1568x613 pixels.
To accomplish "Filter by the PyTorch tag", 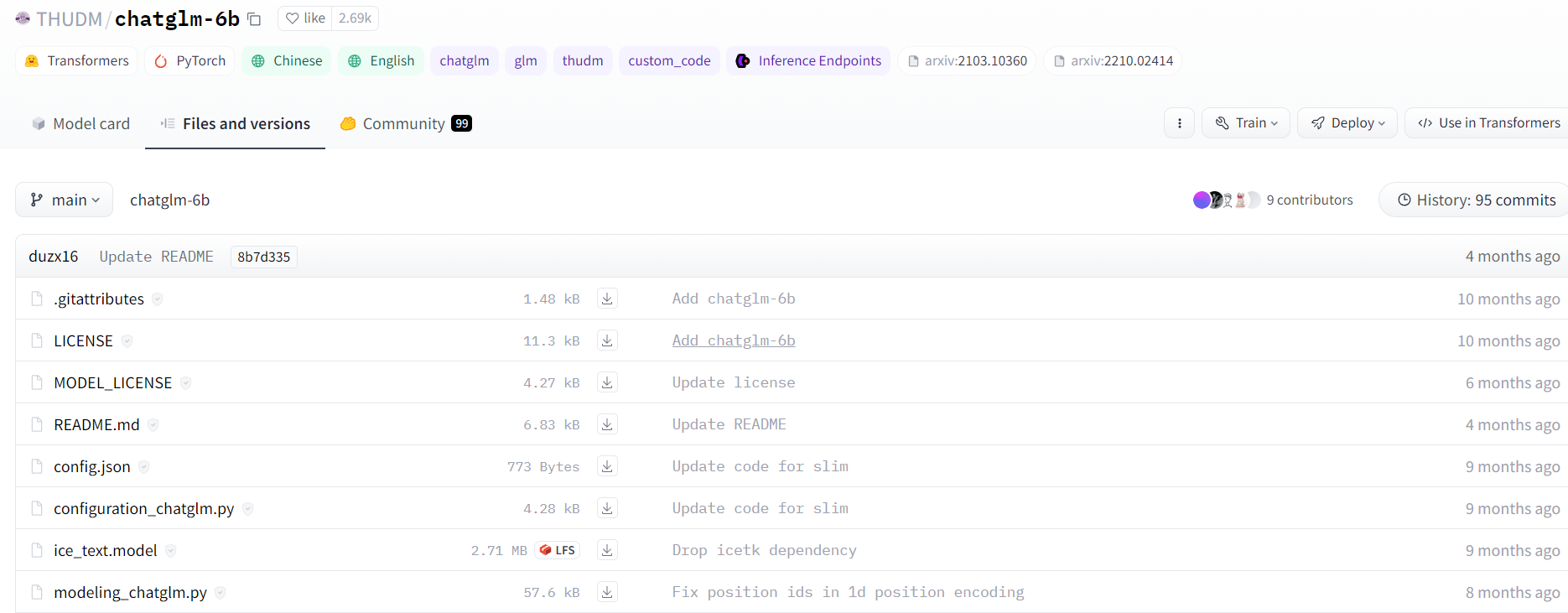I will (190, 60).
